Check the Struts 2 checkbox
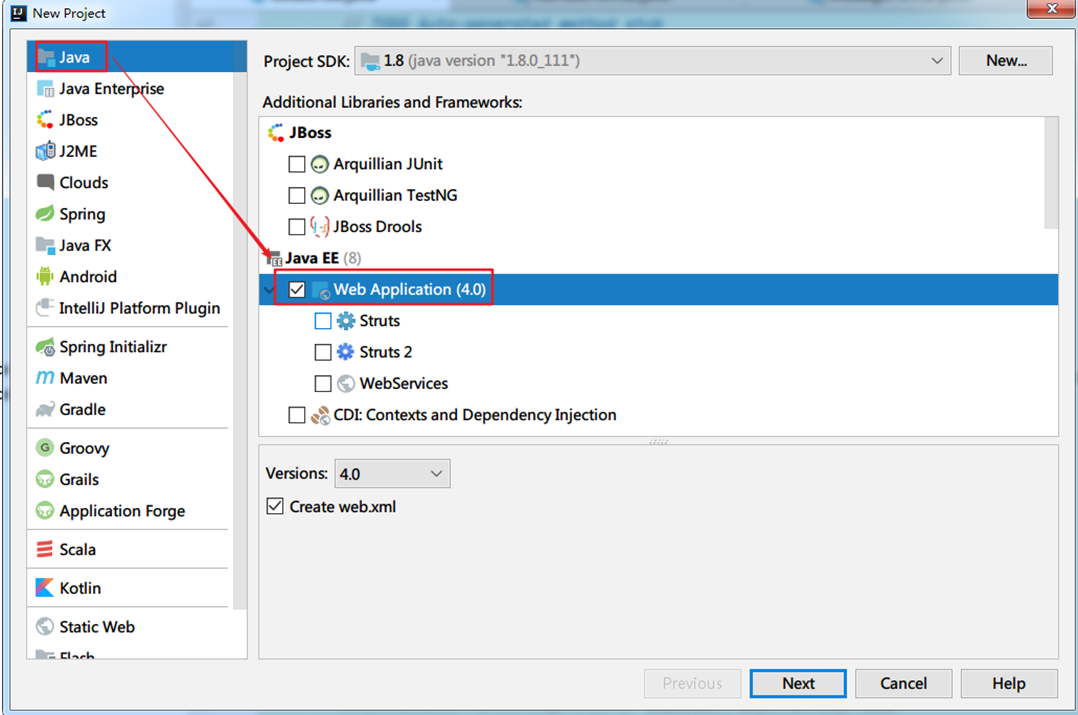Image resolution: width=1078 pixels, height=715 pixels. click(322, 352)
